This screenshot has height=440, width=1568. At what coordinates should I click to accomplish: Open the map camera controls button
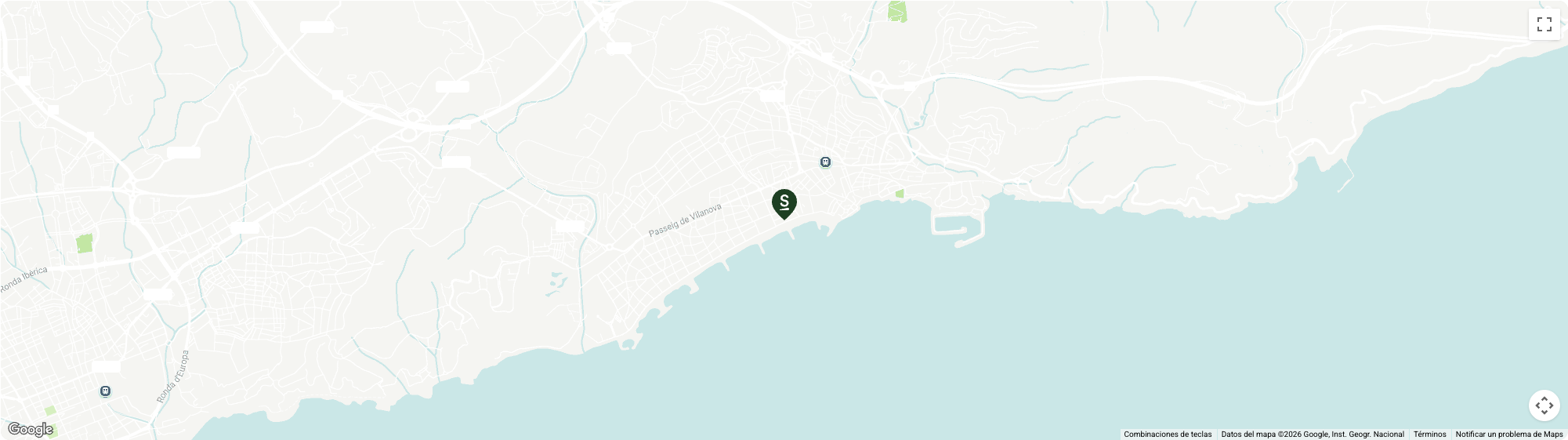pyautogui.click(x=1544, y=405)
